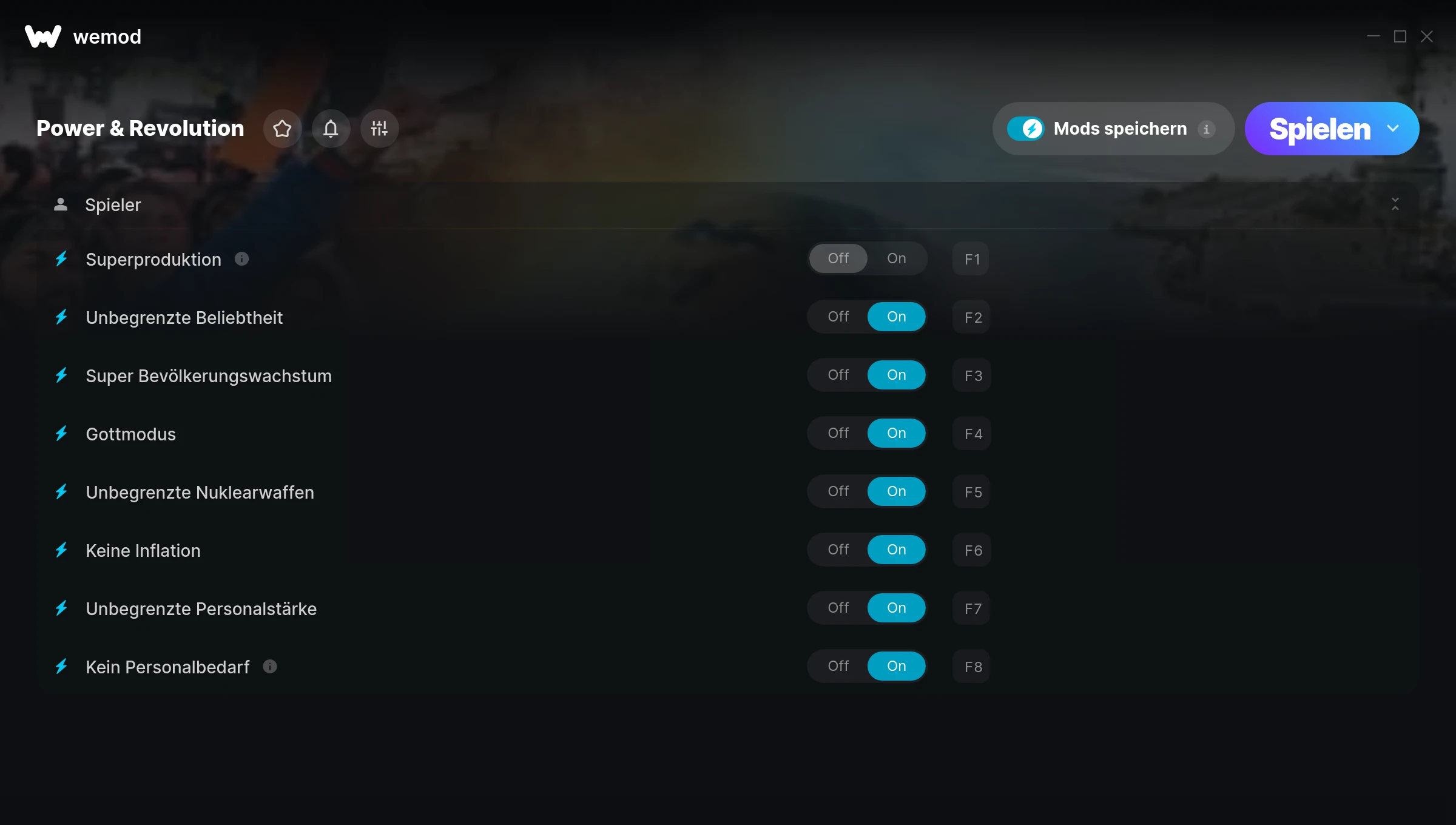
Task: Select the Super Bevölkerungswachstum mod label
Action: pyautogui.click(x=209, y=375)
